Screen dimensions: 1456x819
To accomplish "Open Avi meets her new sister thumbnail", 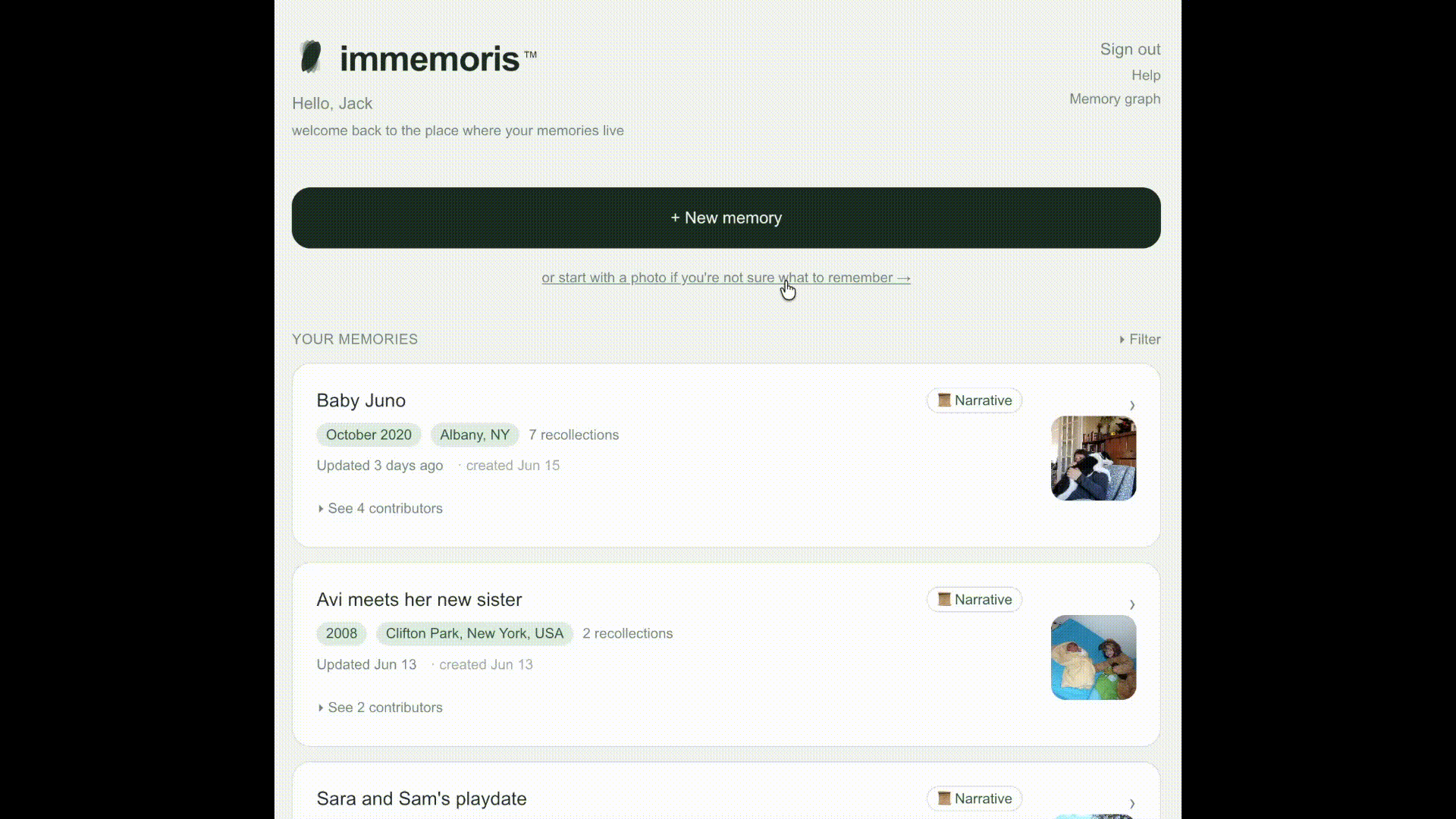I will click(x=1094, y=657).
